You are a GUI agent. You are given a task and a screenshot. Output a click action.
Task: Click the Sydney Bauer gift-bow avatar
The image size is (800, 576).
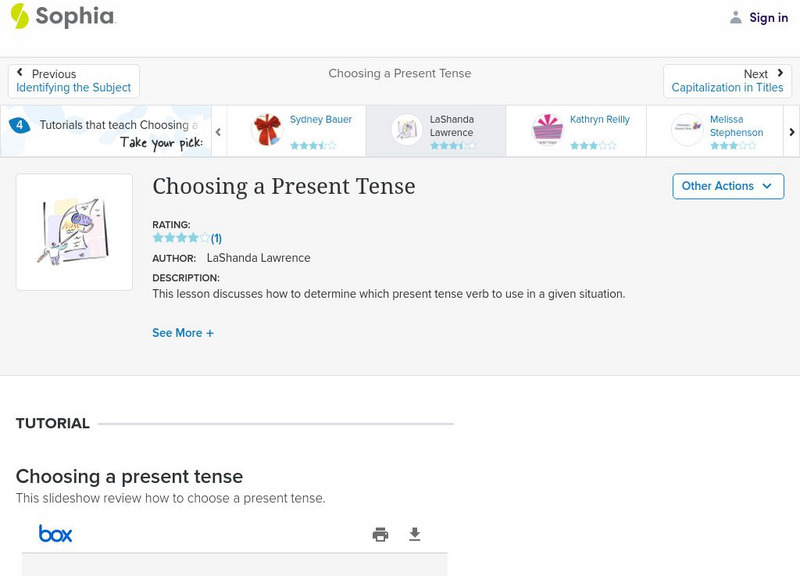point(265,128)
